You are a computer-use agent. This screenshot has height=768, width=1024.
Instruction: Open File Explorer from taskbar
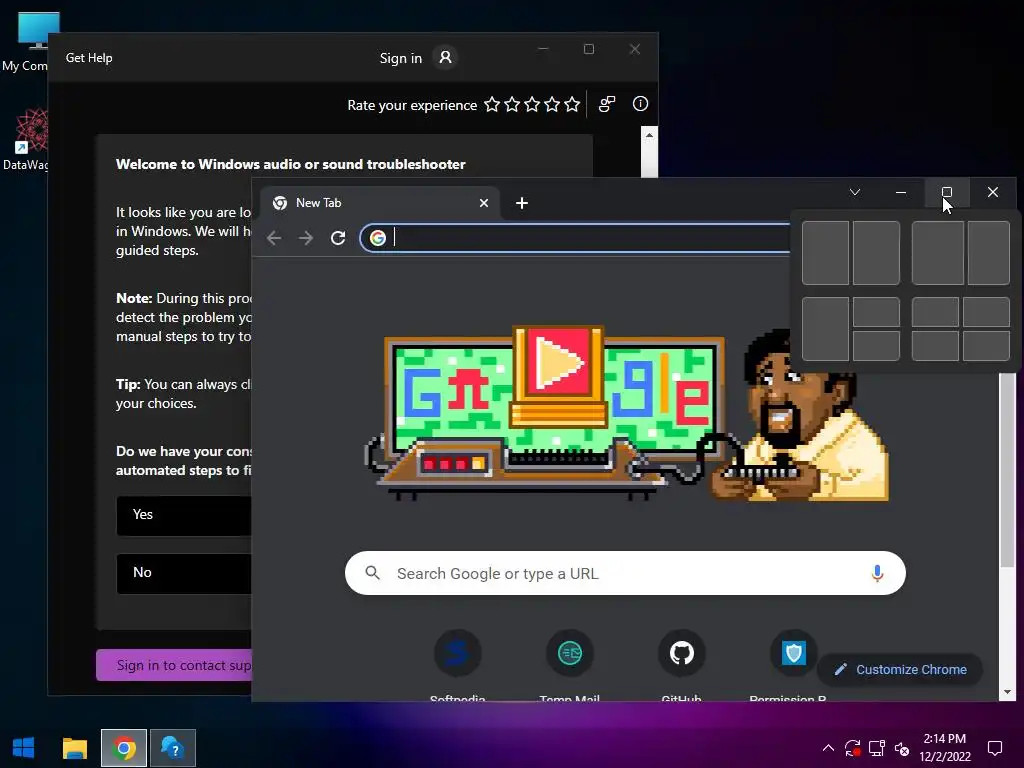point(74,748)
